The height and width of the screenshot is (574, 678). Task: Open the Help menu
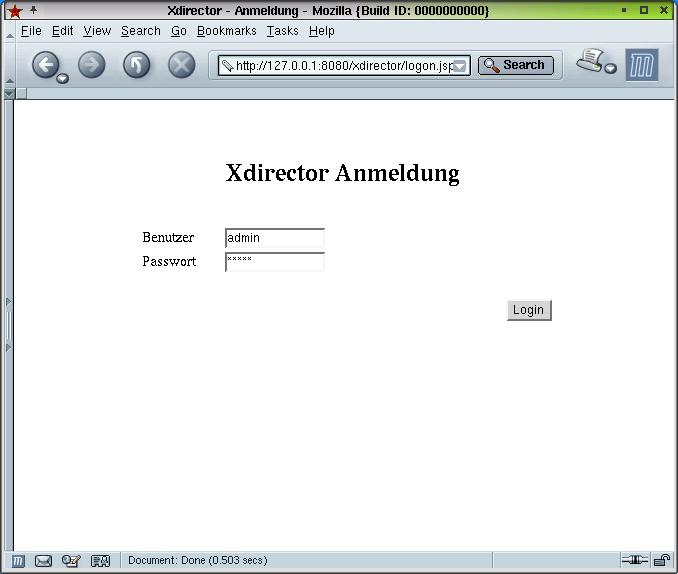[x=321, y=31]
